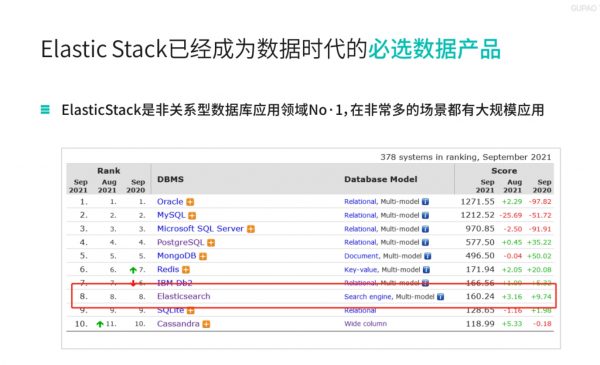Click the "378 systems in ranking" caption
This screenshot has height=365, width=600.
click(466, 157)
